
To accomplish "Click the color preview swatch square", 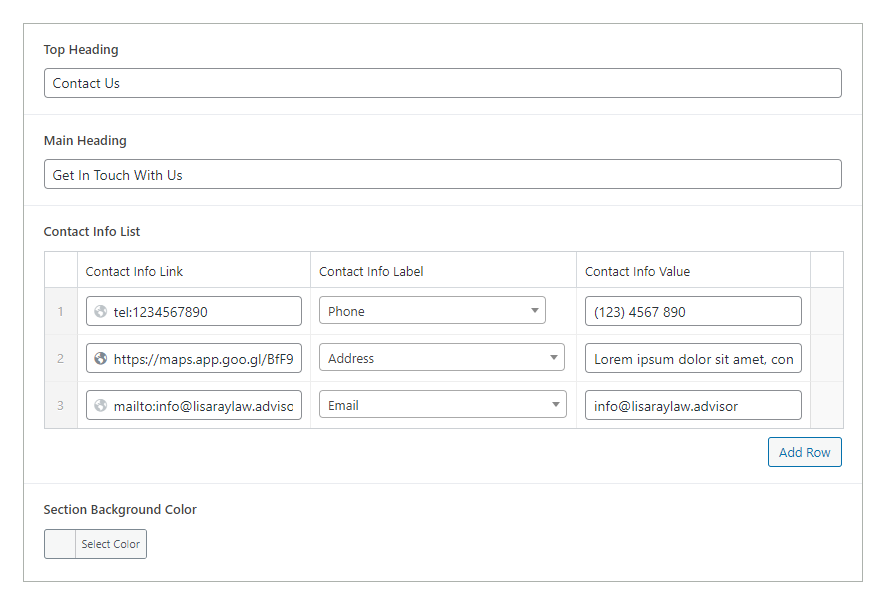I will tap(57, 544).
